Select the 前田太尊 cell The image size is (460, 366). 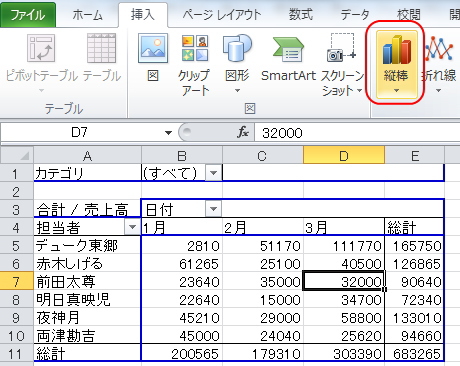[87, 281]
